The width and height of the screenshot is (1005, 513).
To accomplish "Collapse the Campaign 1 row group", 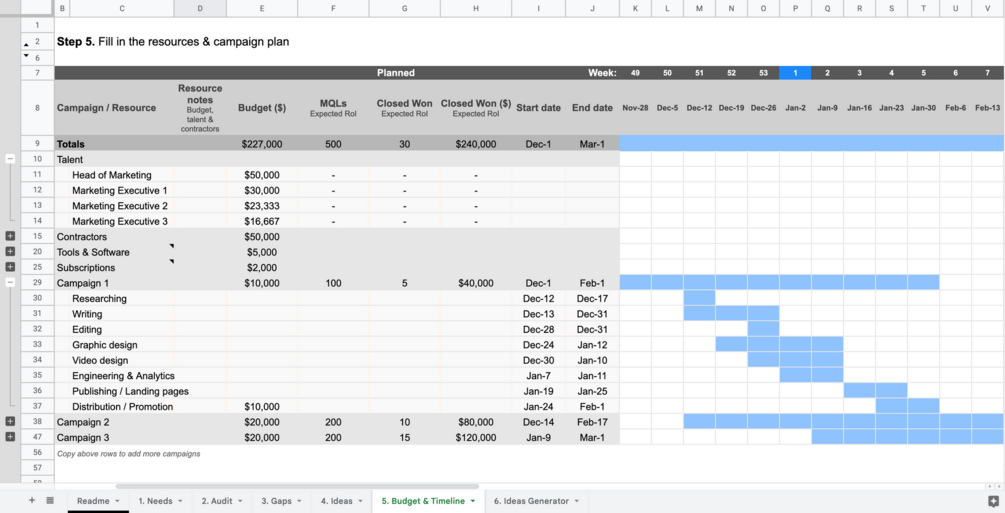I will tap(10, 282).
